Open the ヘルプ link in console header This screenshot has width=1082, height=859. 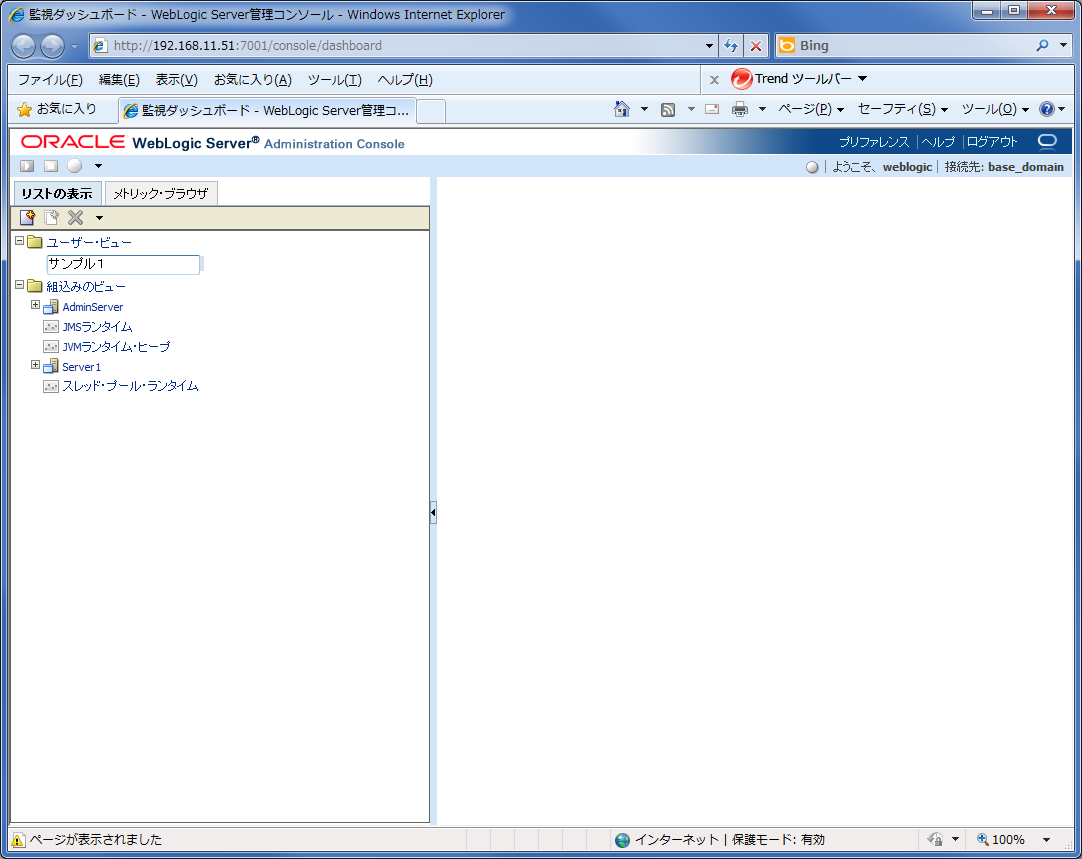coord(938,142)
